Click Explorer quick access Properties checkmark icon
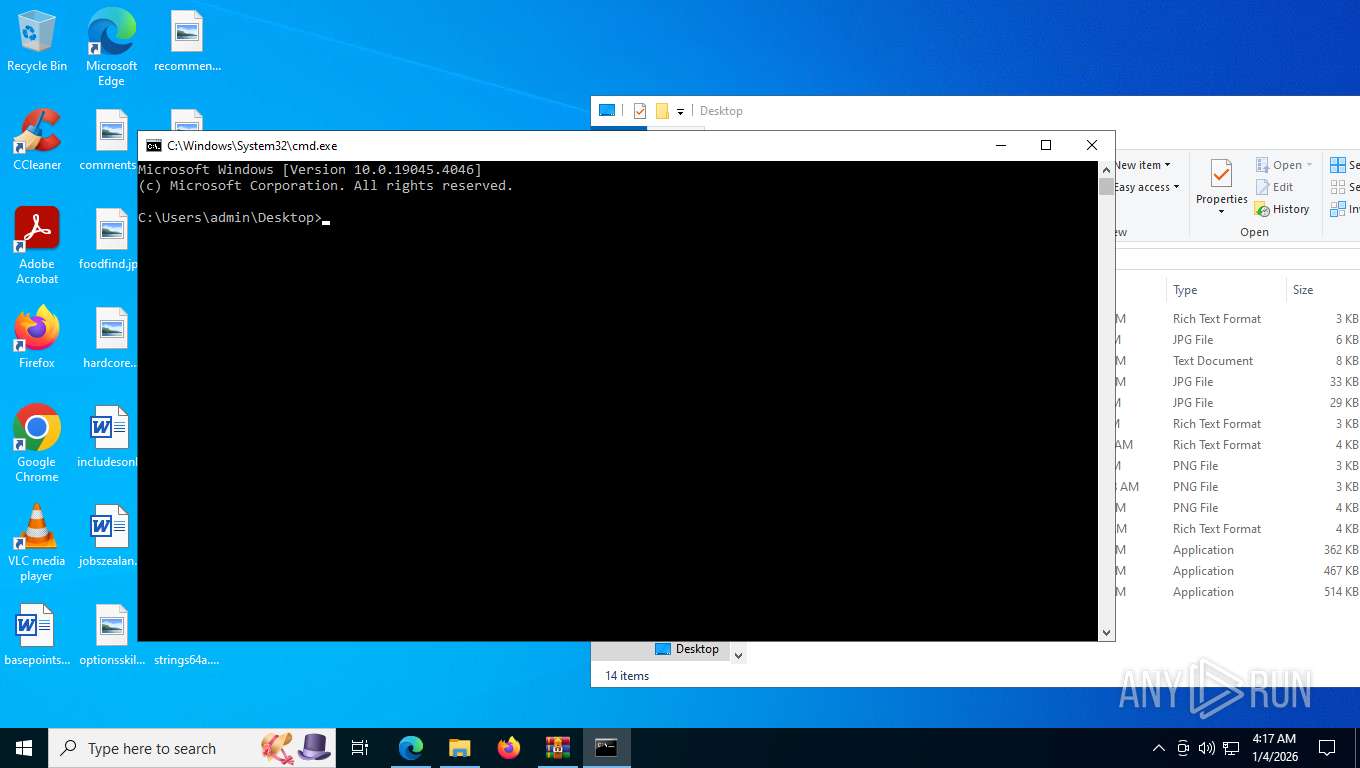1360x768 pixels. (x=640, y=111)
